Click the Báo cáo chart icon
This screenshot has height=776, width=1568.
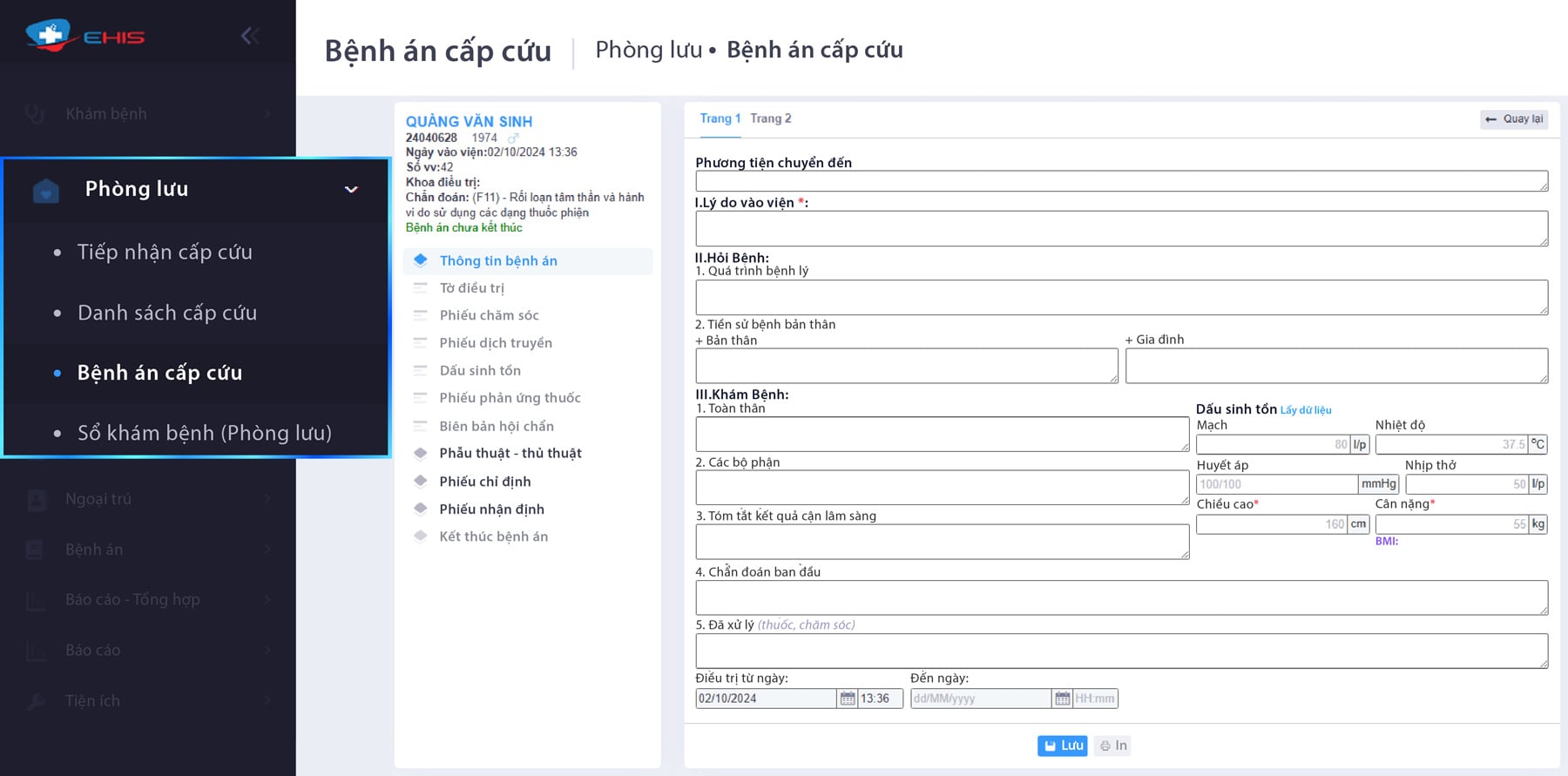click(36, 651)
